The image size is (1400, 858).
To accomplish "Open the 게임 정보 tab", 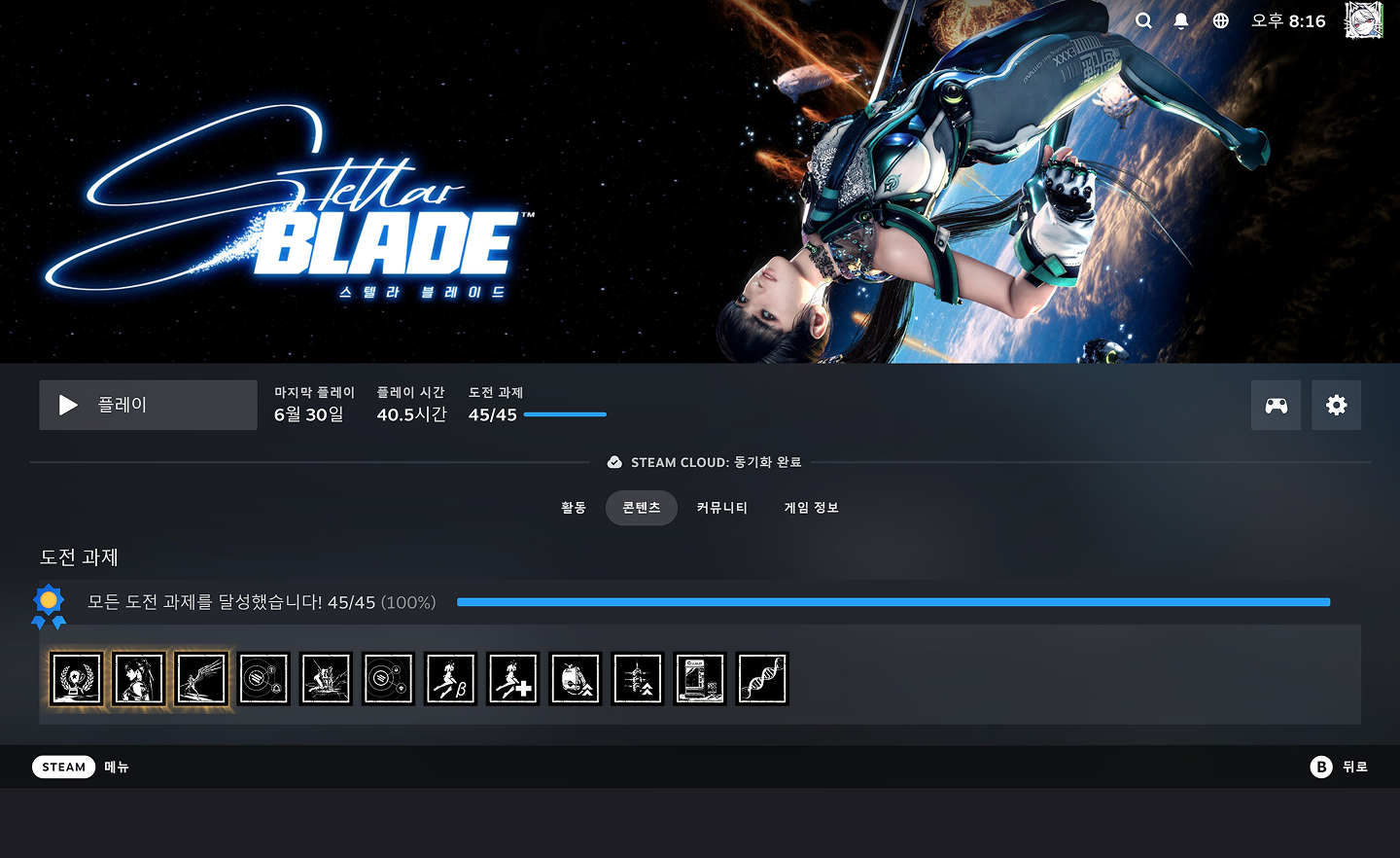I will tap(812, 508).
